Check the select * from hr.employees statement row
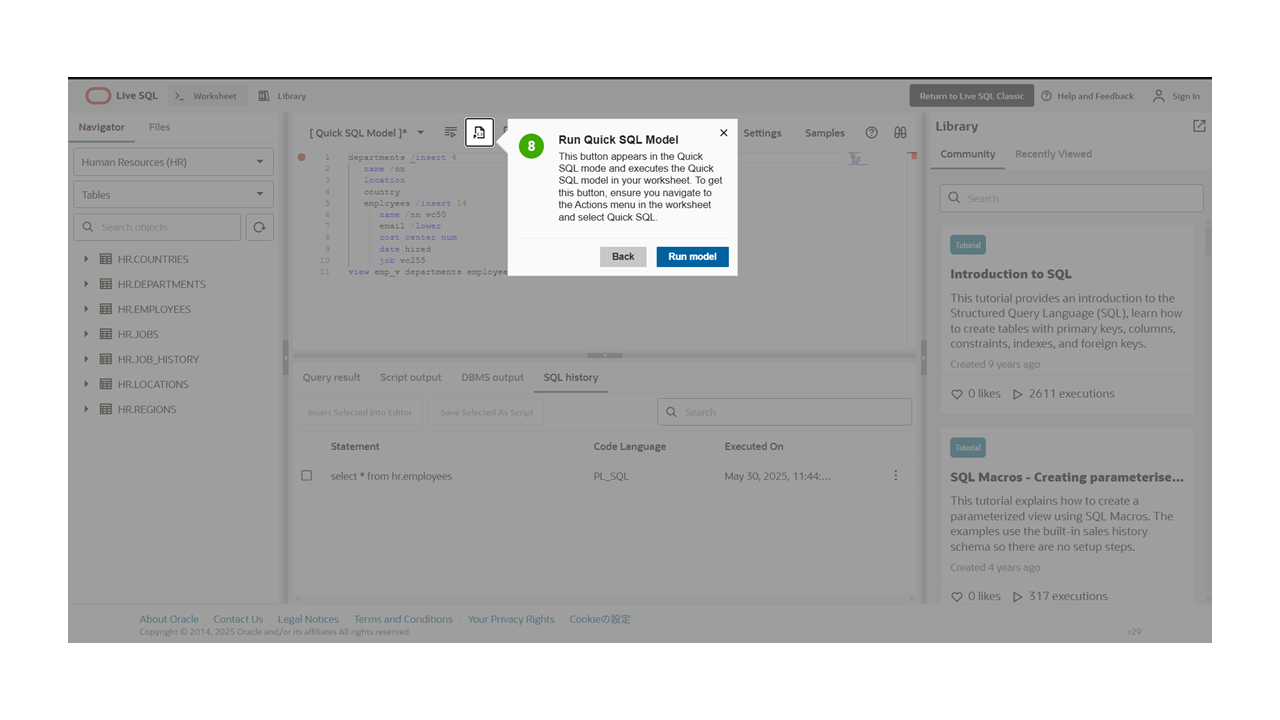 306,475
